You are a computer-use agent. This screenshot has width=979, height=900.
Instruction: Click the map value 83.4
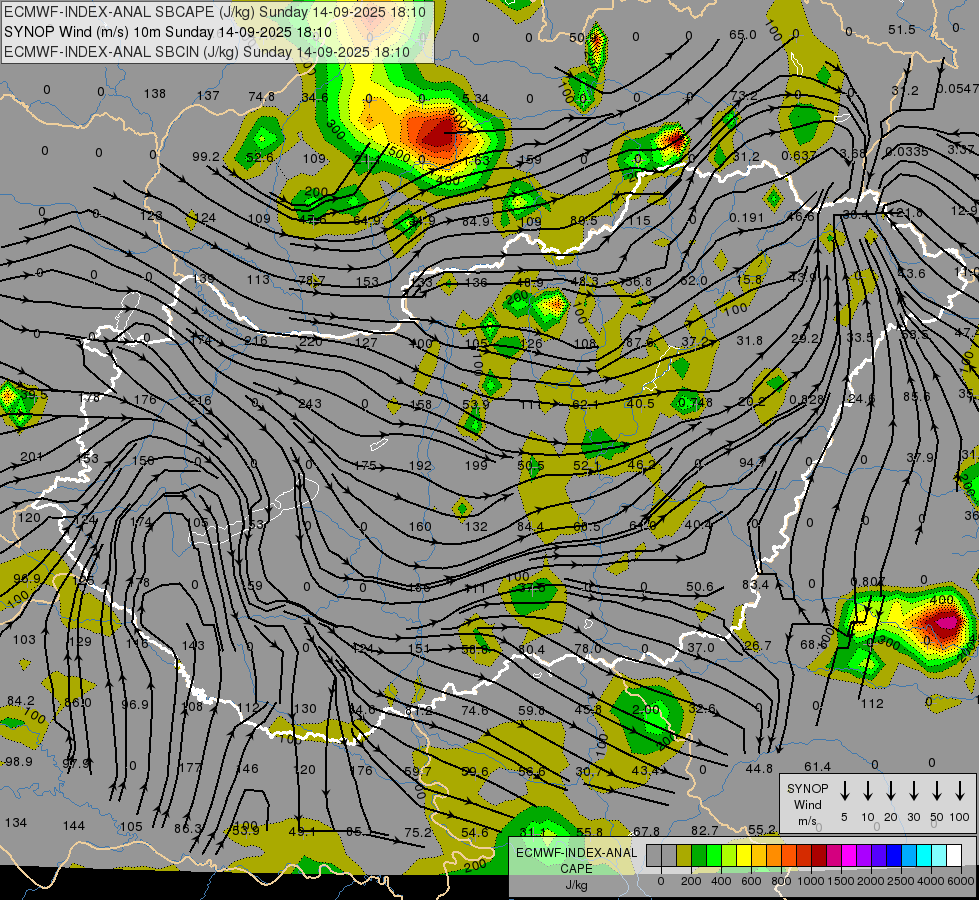pyautogui.click(x=755, y=585)
